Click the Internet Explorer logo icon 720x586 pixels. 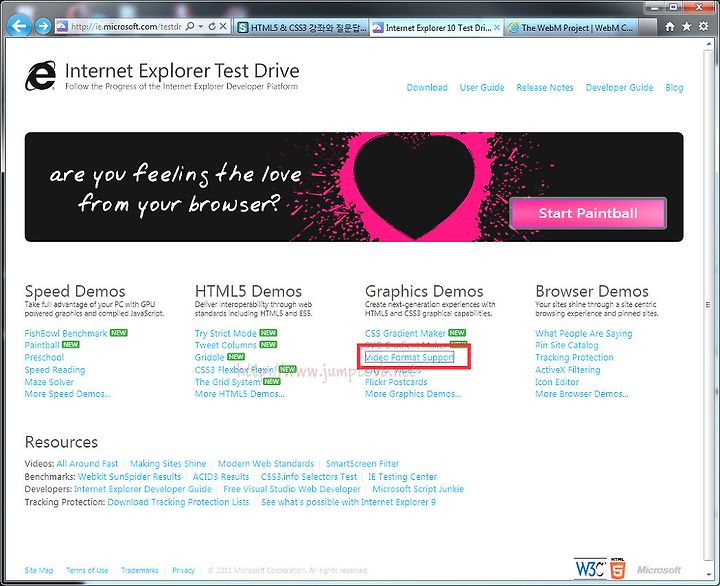tap(40, 76)
